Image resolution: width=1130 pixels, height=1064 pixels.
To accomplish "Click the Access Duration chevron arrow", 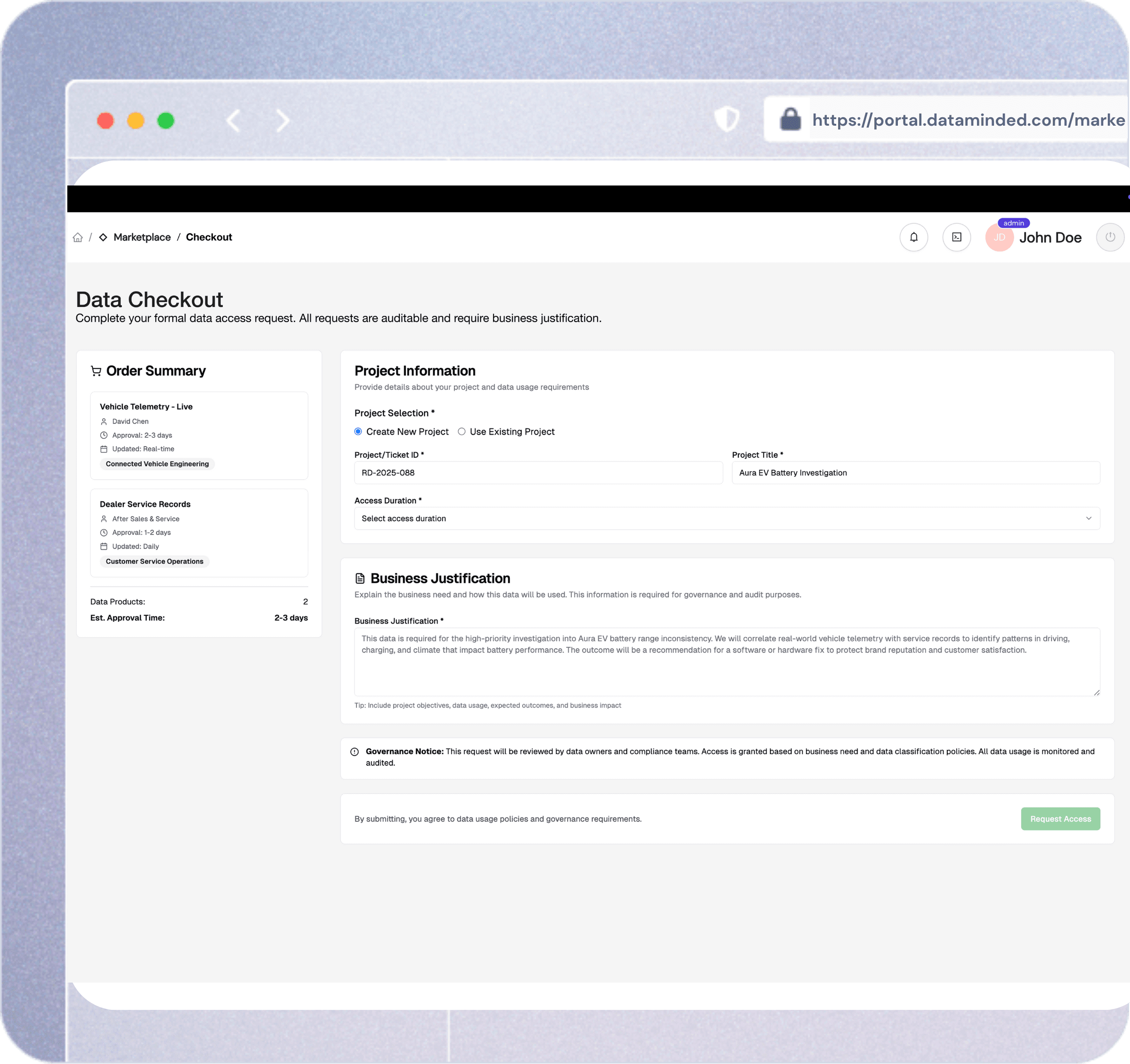I will (1088, 518).
